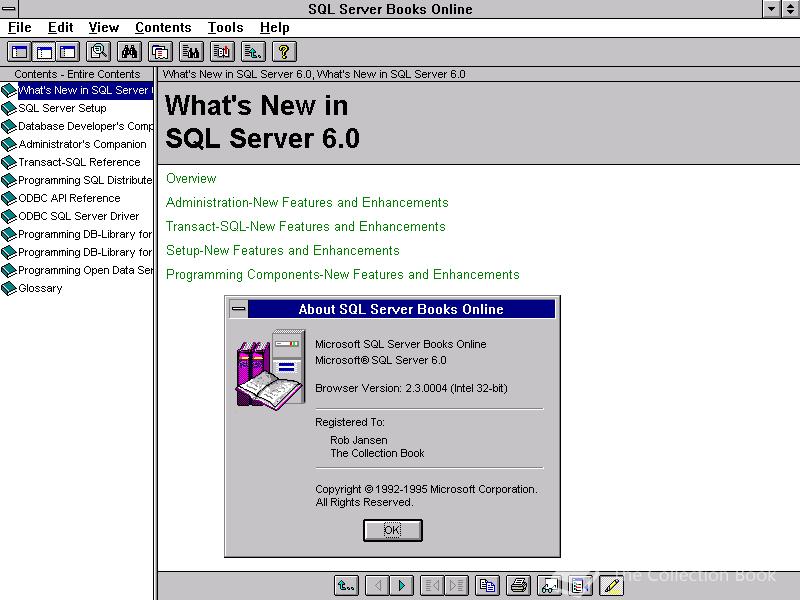The width and height of the screenshot is (800, 600).
Task: Click the magnifier-over-page search icon
Action: [99, 52]
